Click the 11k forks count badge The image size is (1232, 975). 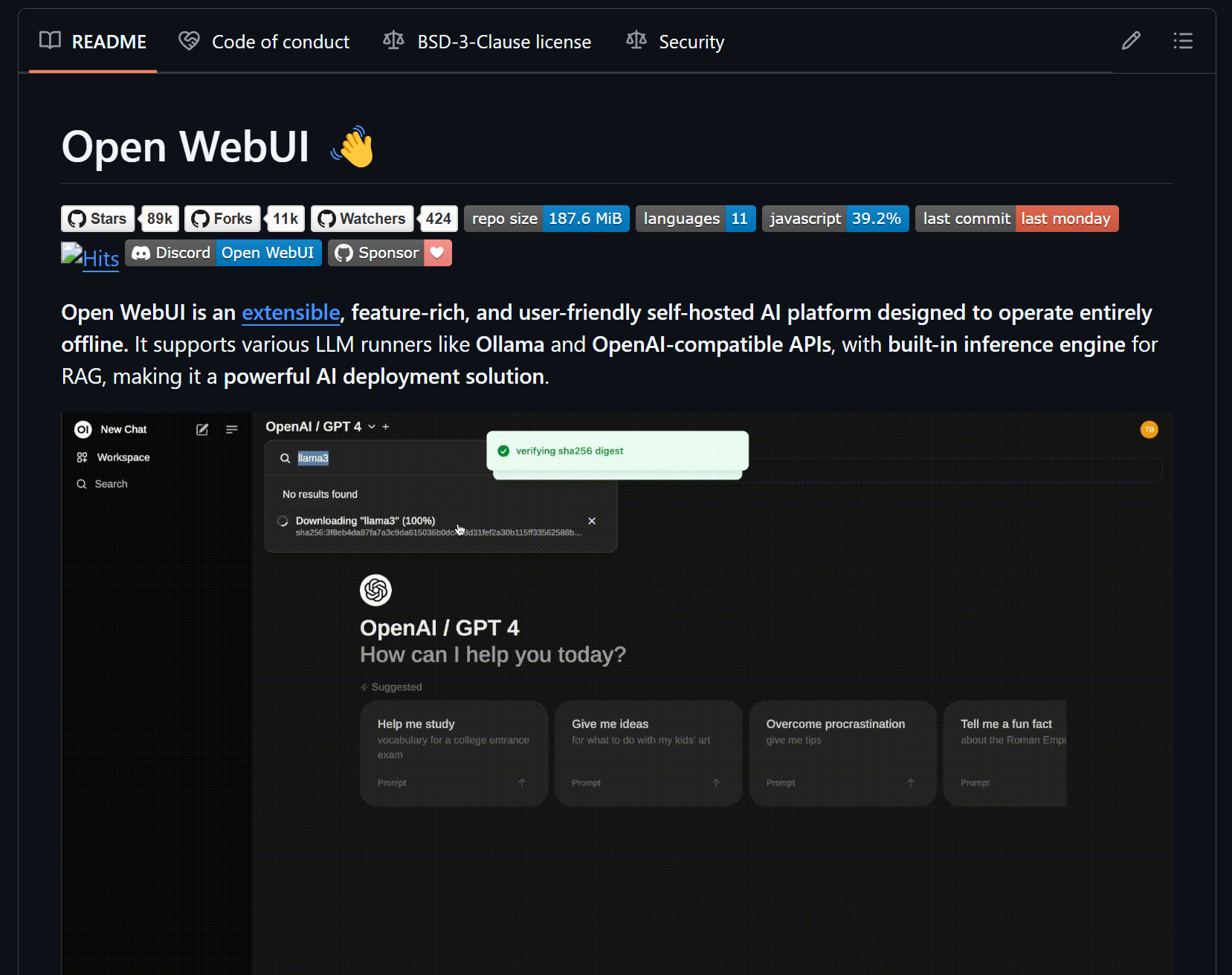pyautogui.click(x=285, y=219)
